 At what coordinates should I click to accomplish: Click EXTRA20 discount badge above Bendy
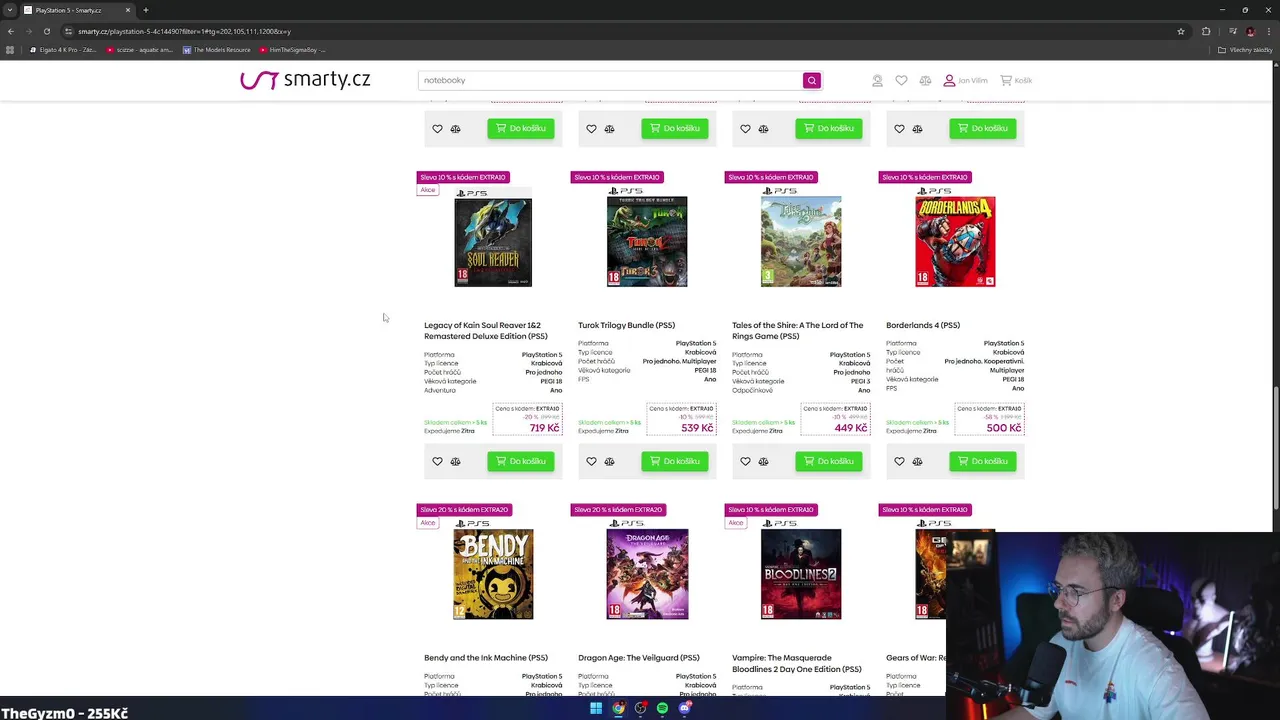(464, 510)
